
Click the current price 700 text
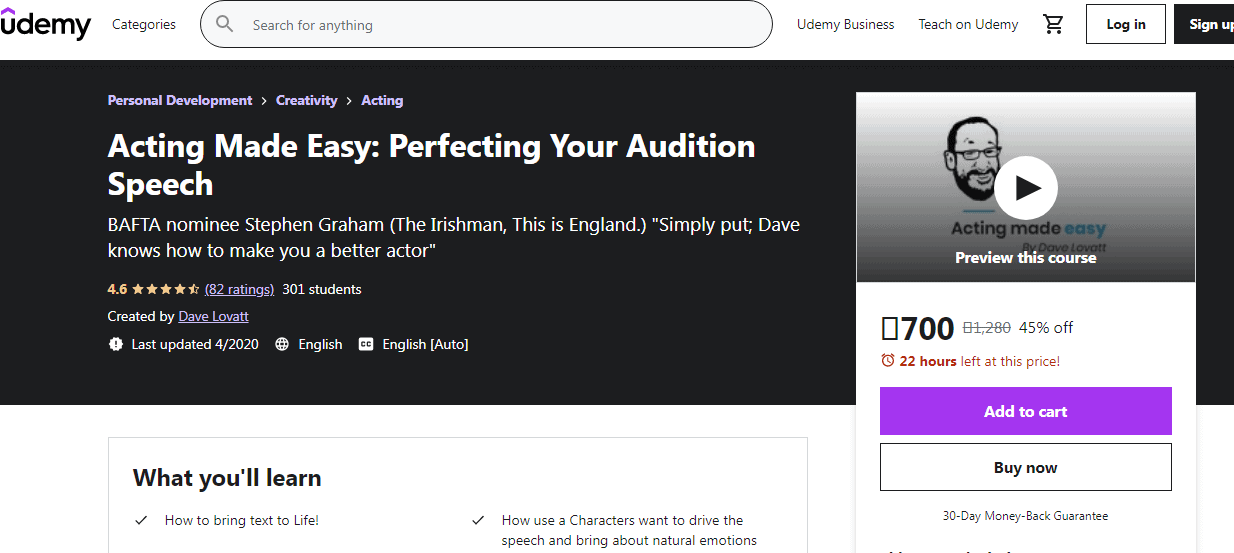(x=917, y=328)
